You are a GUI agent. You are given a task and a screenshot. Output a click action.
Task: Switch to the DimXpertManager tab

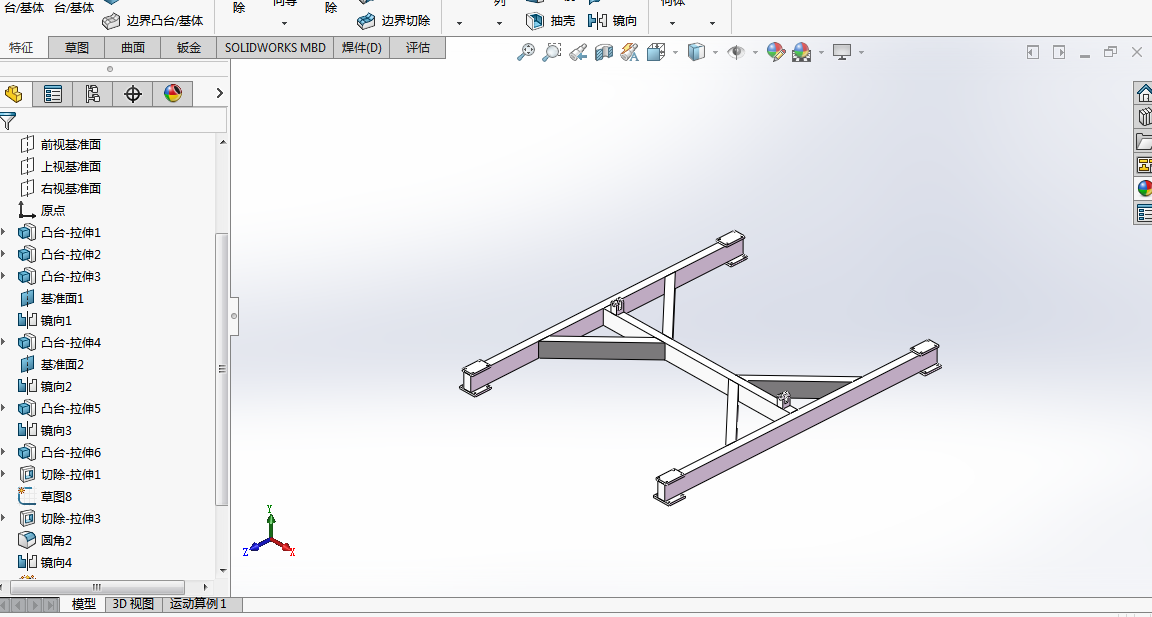pos(133,94)
